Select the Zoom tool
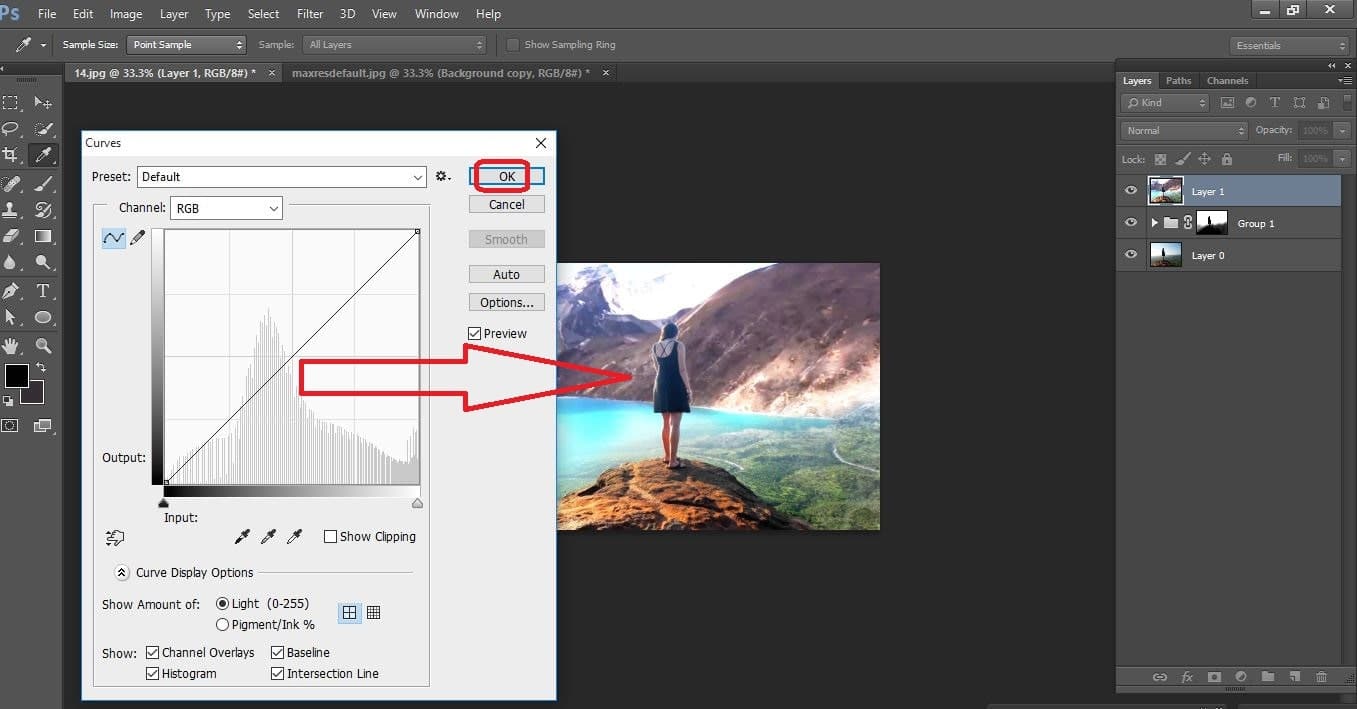Viewport: 1357px width, 709px height. point(42,345)
